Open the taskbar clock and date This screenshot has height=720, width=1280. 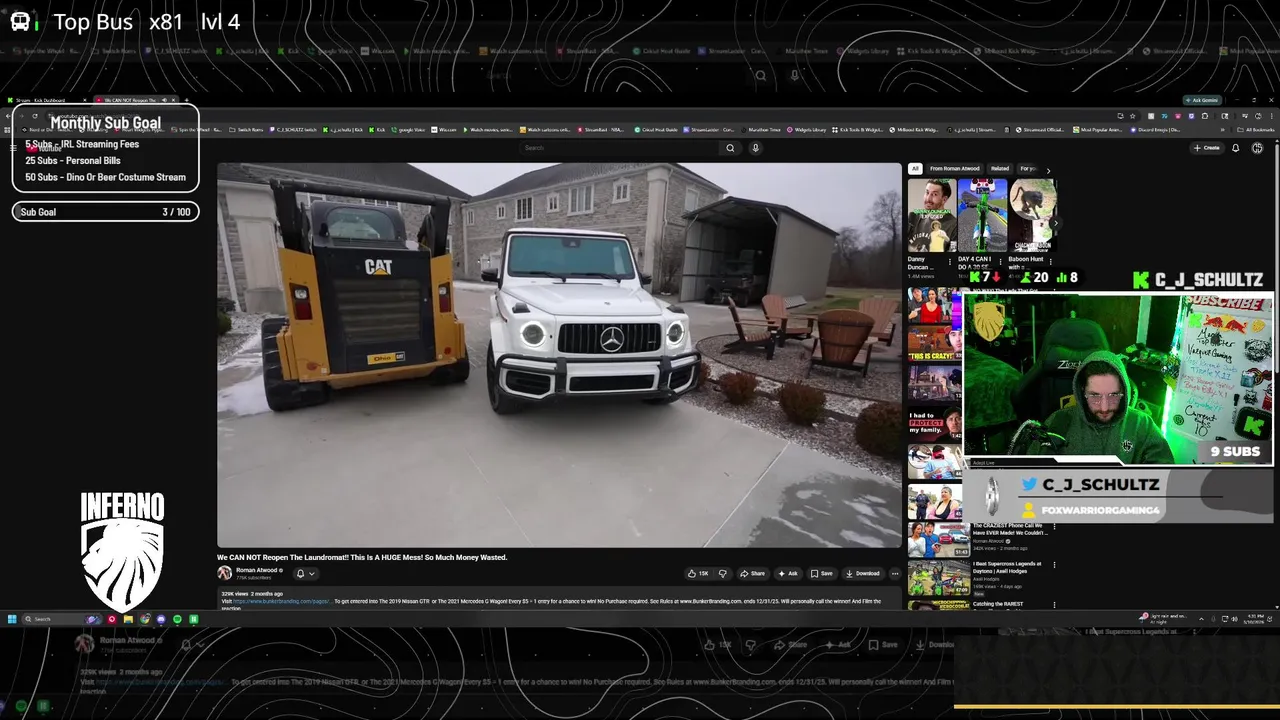click(x=1255, y=619)
